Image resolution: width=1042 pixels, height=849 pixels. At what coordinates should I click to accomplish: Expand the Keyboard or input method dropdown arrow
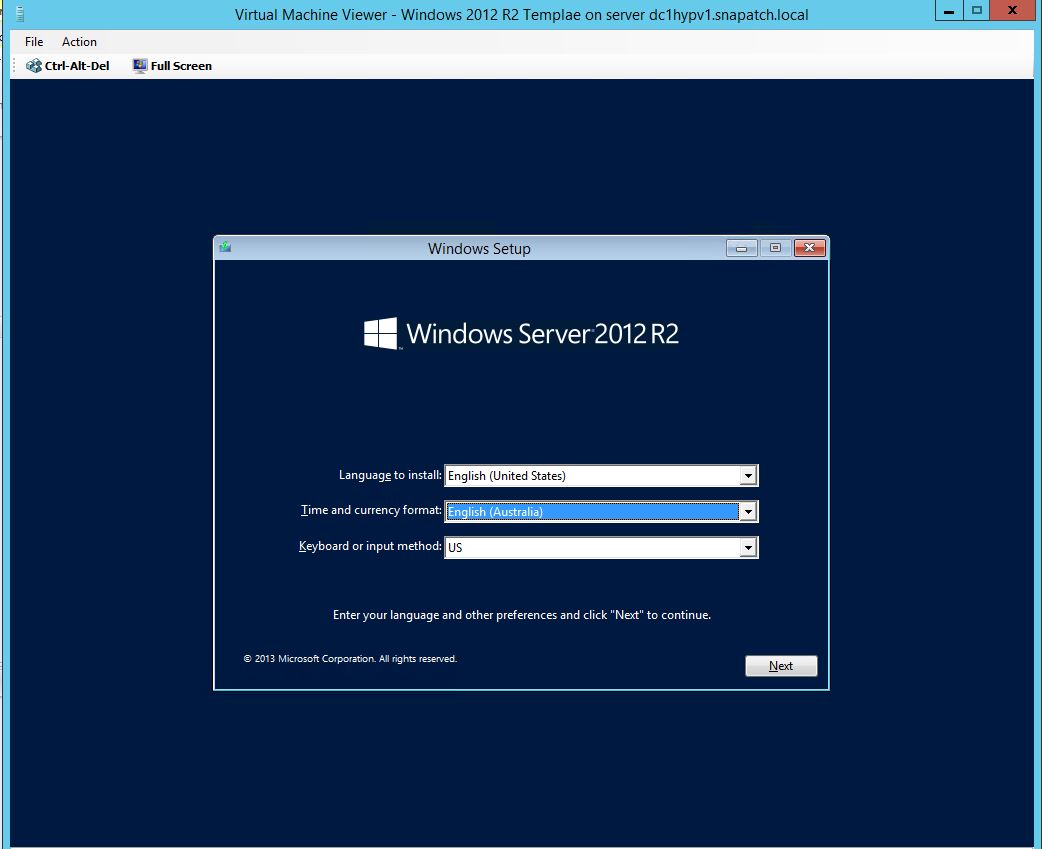click(748, 547)
